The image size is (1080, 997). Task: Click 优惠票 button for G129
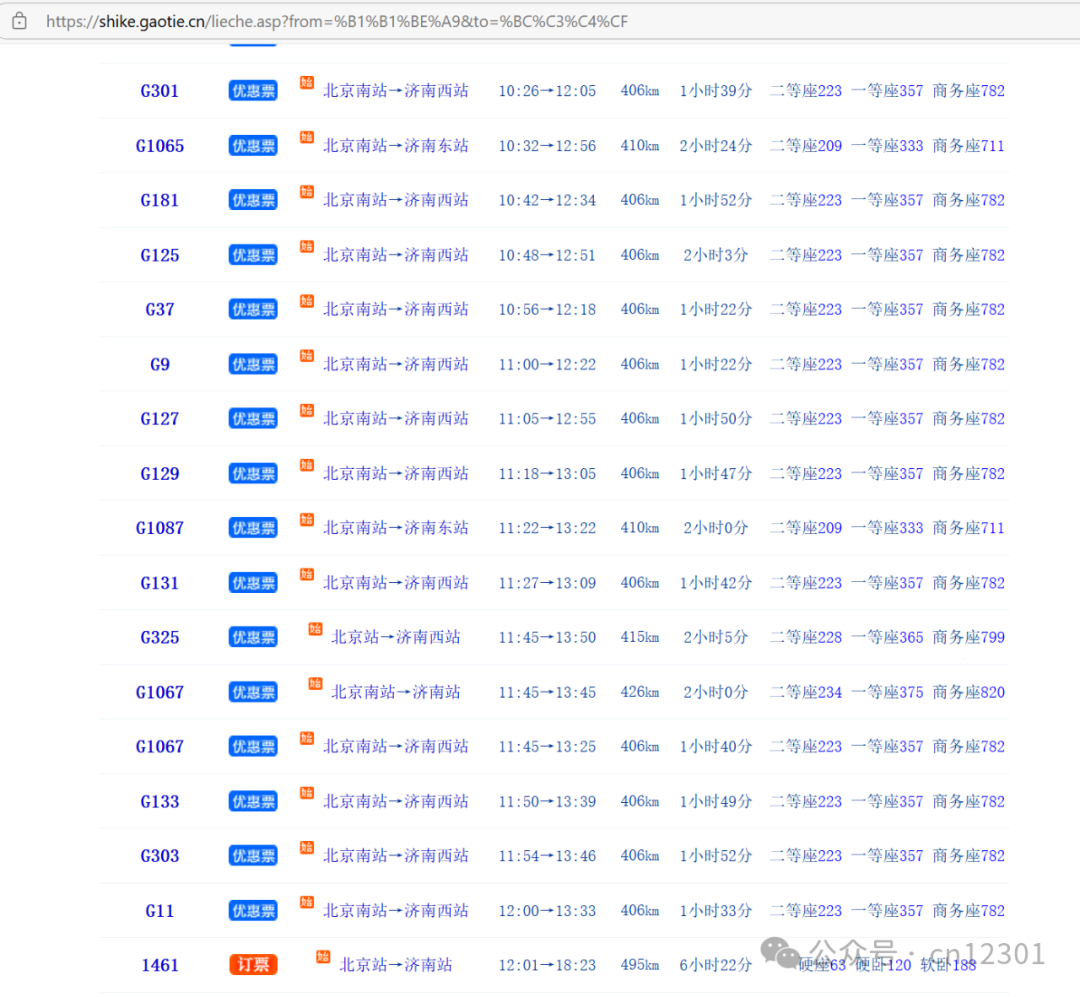tap(253, 474)
